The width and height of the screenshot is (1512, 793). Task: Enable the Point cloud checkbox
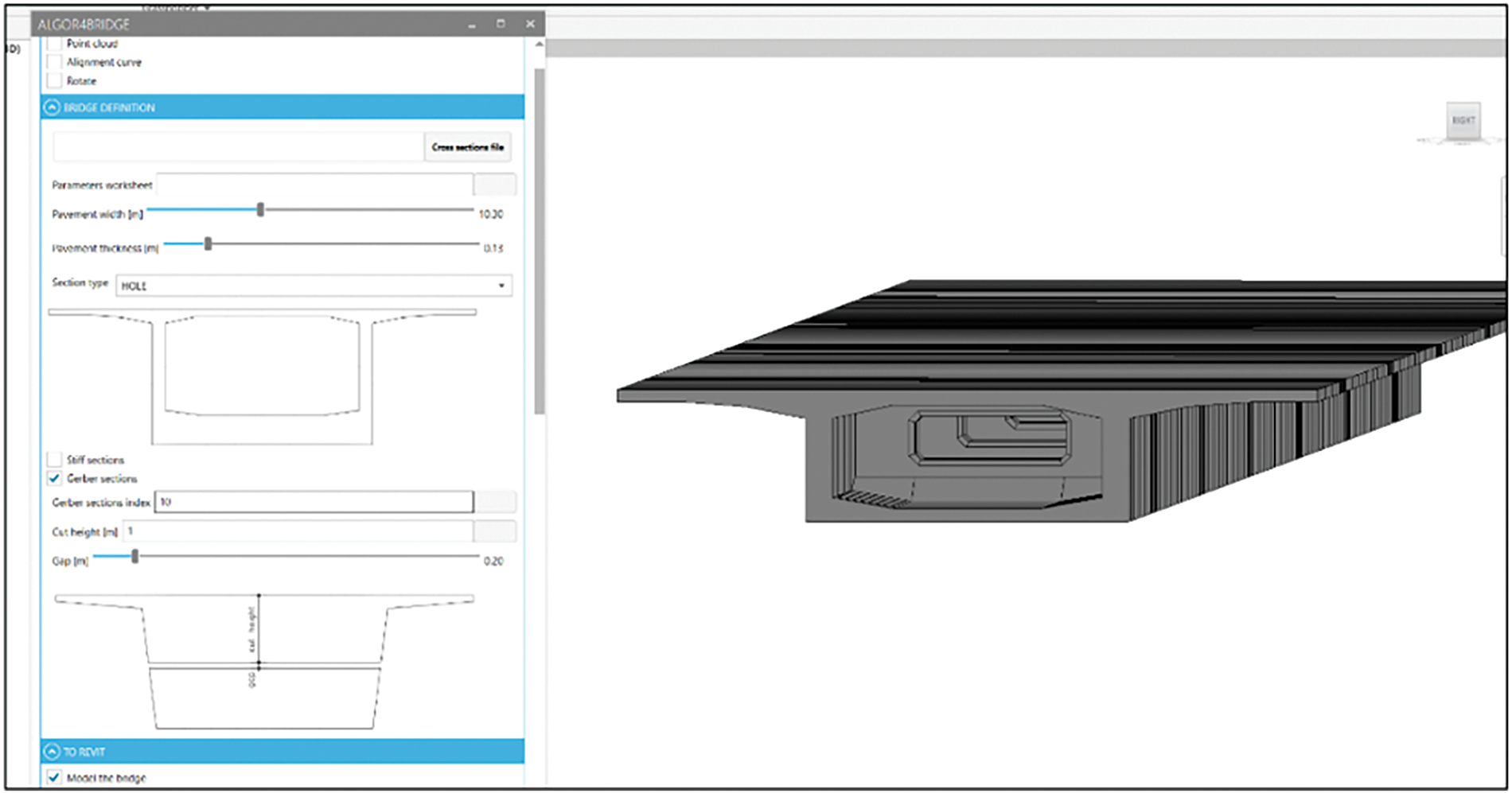(54, 44)
